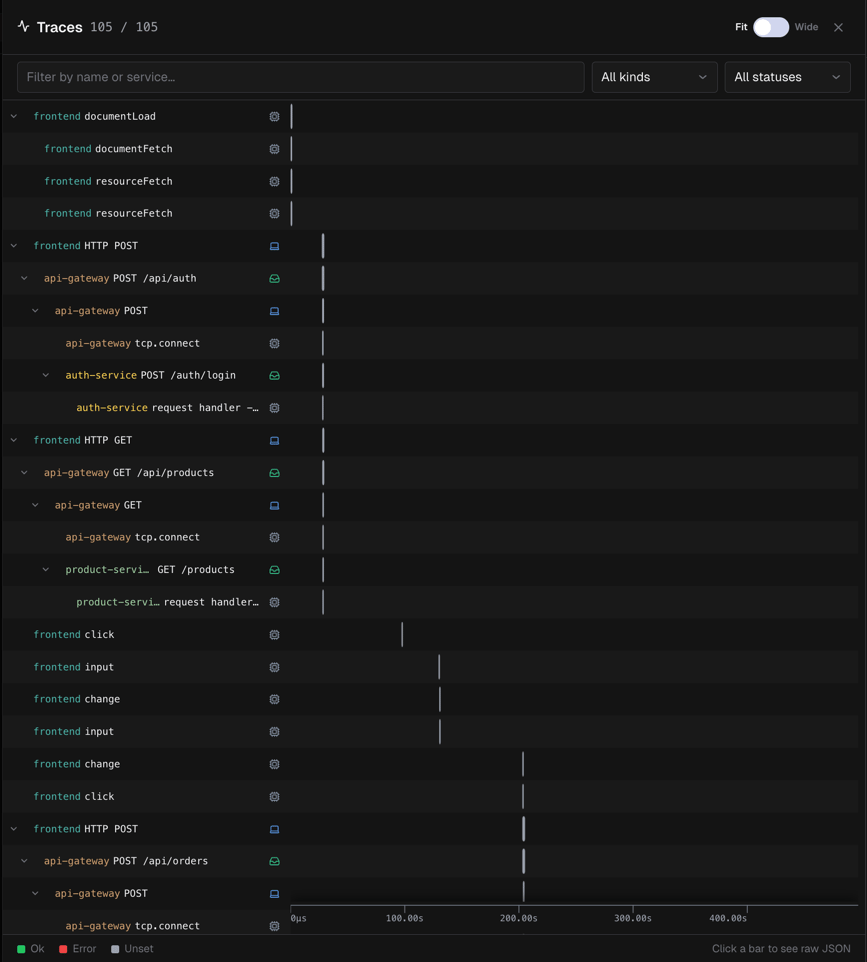The height and width of the screenshot is (962, 867).
Task: Toggle the Fit/Wide view switch
Action: tap(771, 27)
